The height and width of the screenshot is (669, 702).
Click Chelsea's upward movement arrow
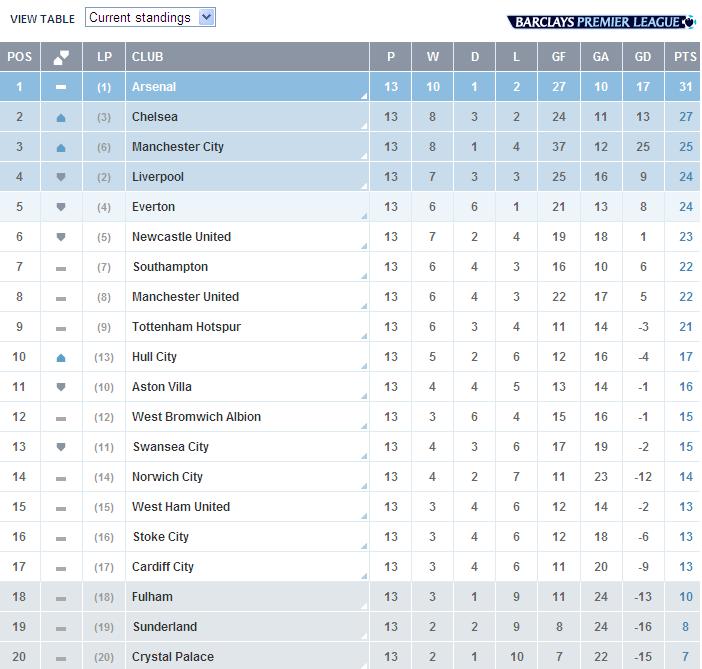tap(62, 117)
